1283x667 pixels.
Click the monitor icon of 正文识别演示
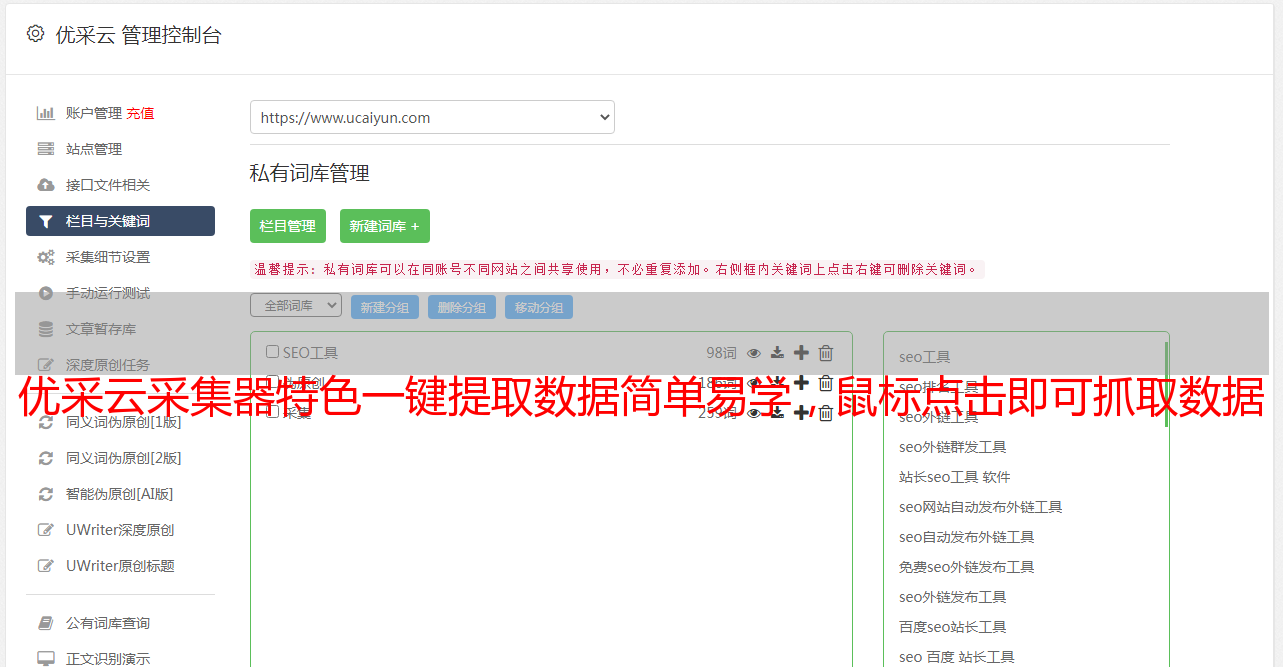[46, 659]
